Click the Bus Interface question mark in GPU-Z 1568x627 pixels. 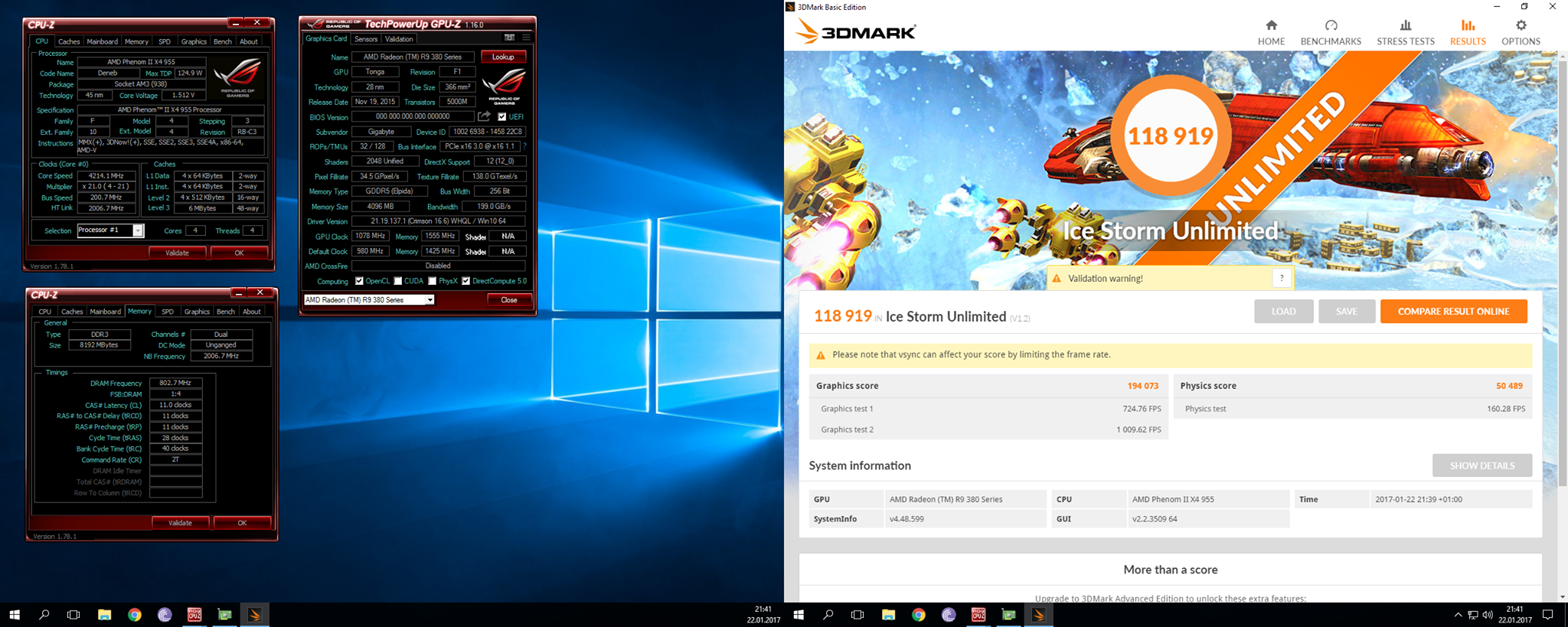[x=524, y=146]
